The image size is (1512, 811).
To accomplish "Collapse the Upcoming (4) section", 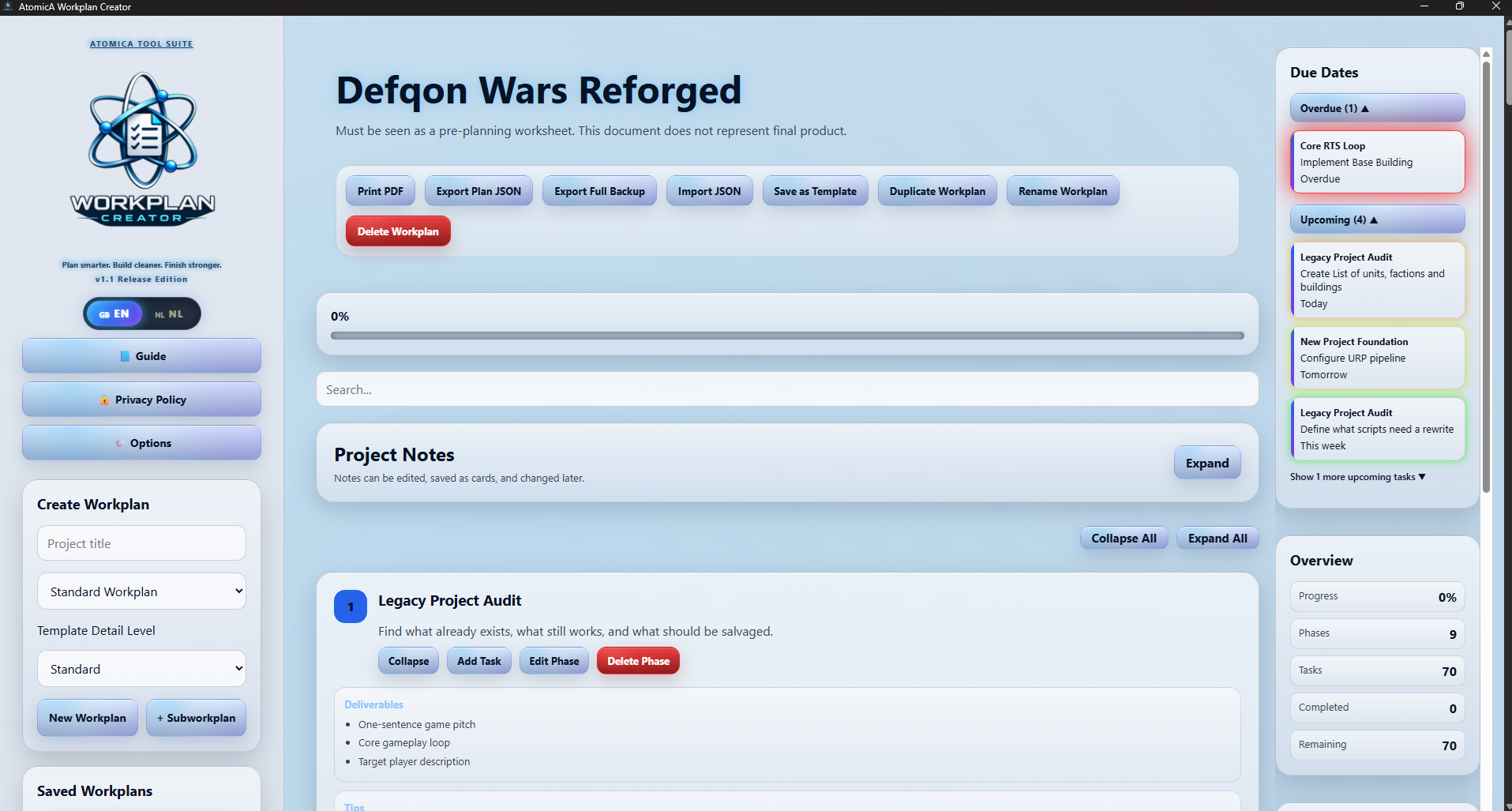I will tap(1377, 220).
